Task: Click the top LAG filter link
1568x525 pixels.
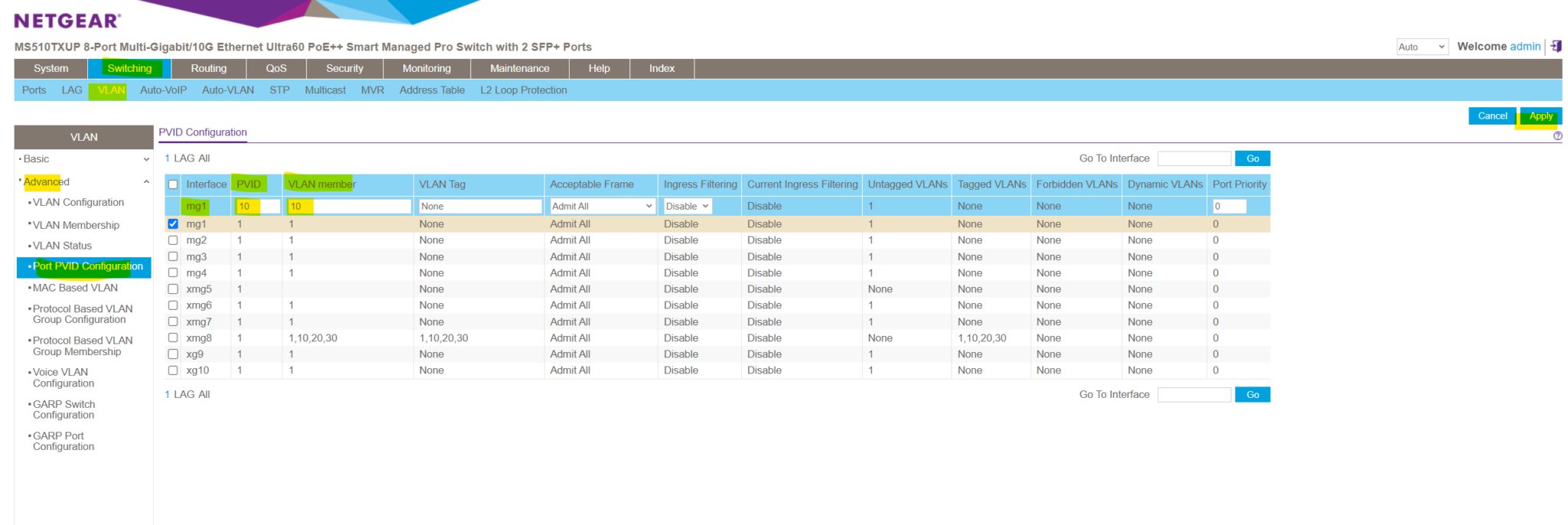Action: coord(184,158)
